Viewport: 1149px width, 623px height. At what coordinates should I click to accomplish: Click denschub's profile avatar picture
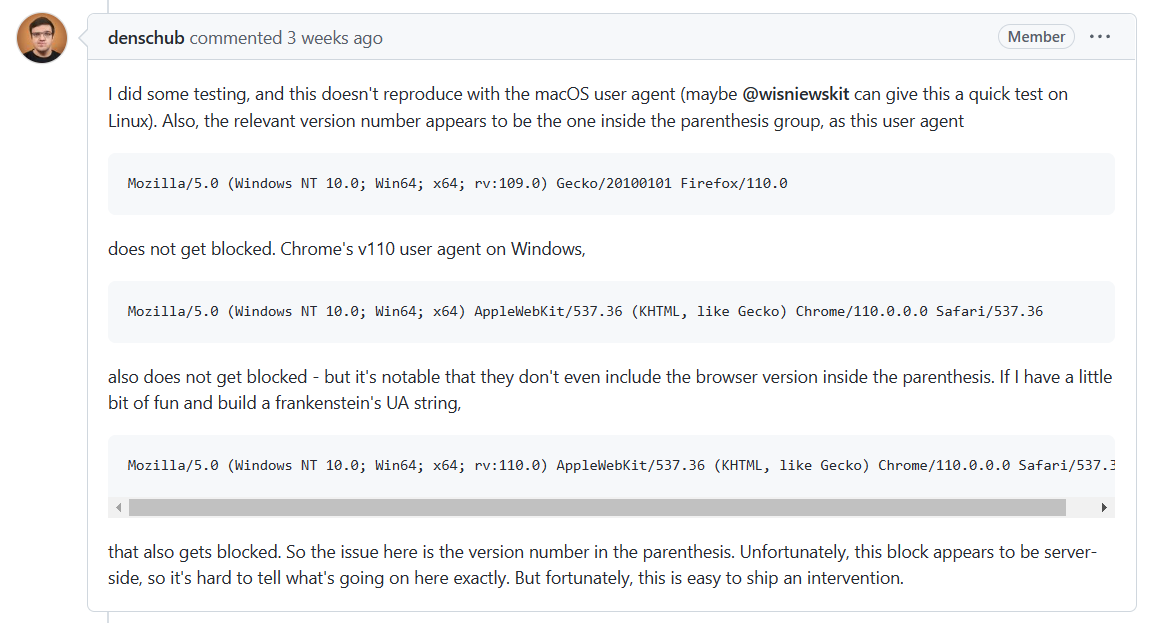[x=42, y=38]
